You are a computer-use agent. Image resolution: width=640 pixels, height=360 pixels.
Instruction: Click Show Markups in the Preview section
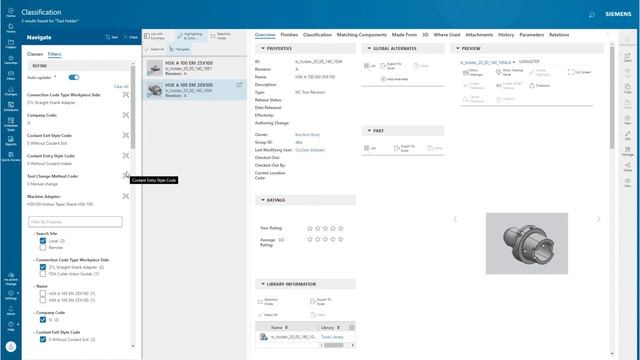(473, 72)
